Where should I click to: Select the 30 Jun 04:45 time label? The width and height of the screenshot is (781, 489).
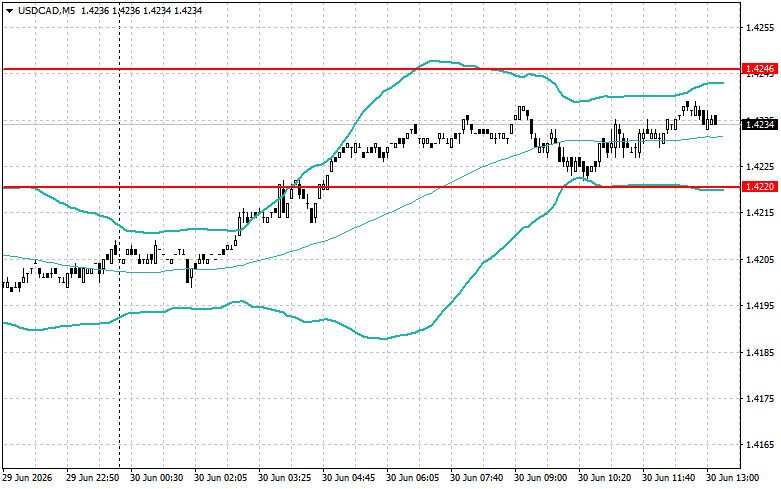(349, 478)
